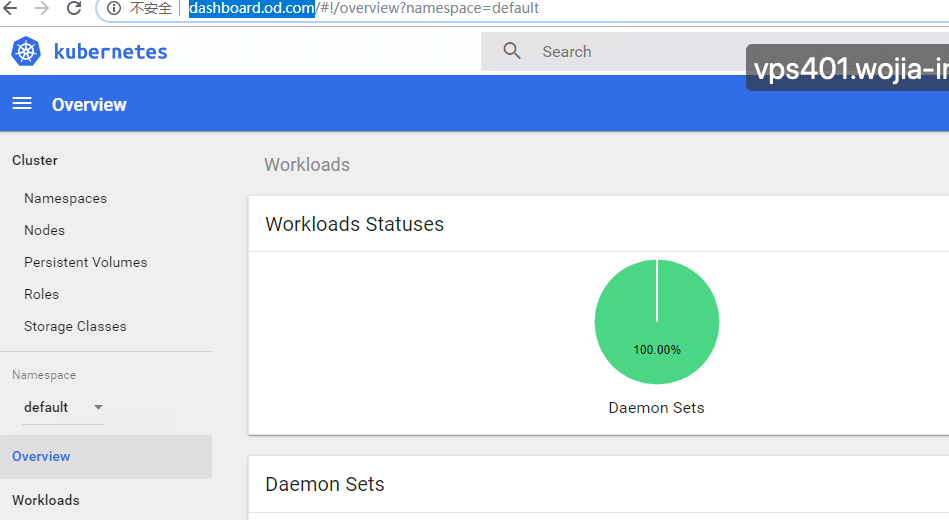Click the browser back arrow
Screen dimensions: 949x520
11,8
